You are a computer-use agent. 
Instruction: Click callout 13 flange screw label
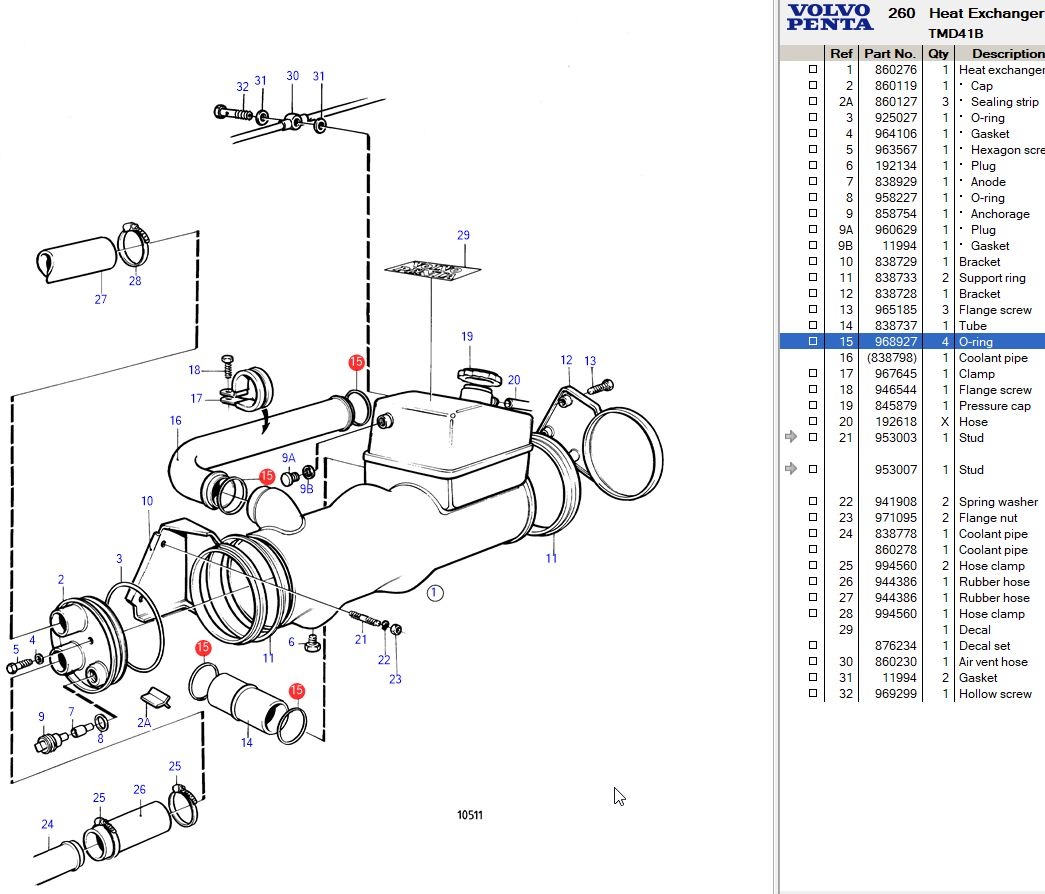[x=590, y=361]
